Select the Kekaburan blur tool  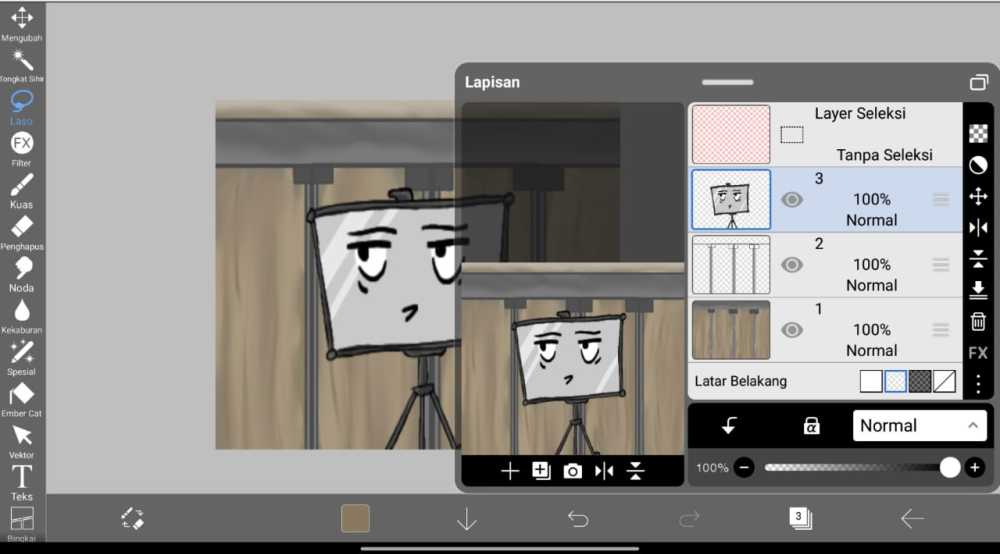point(22,317)
